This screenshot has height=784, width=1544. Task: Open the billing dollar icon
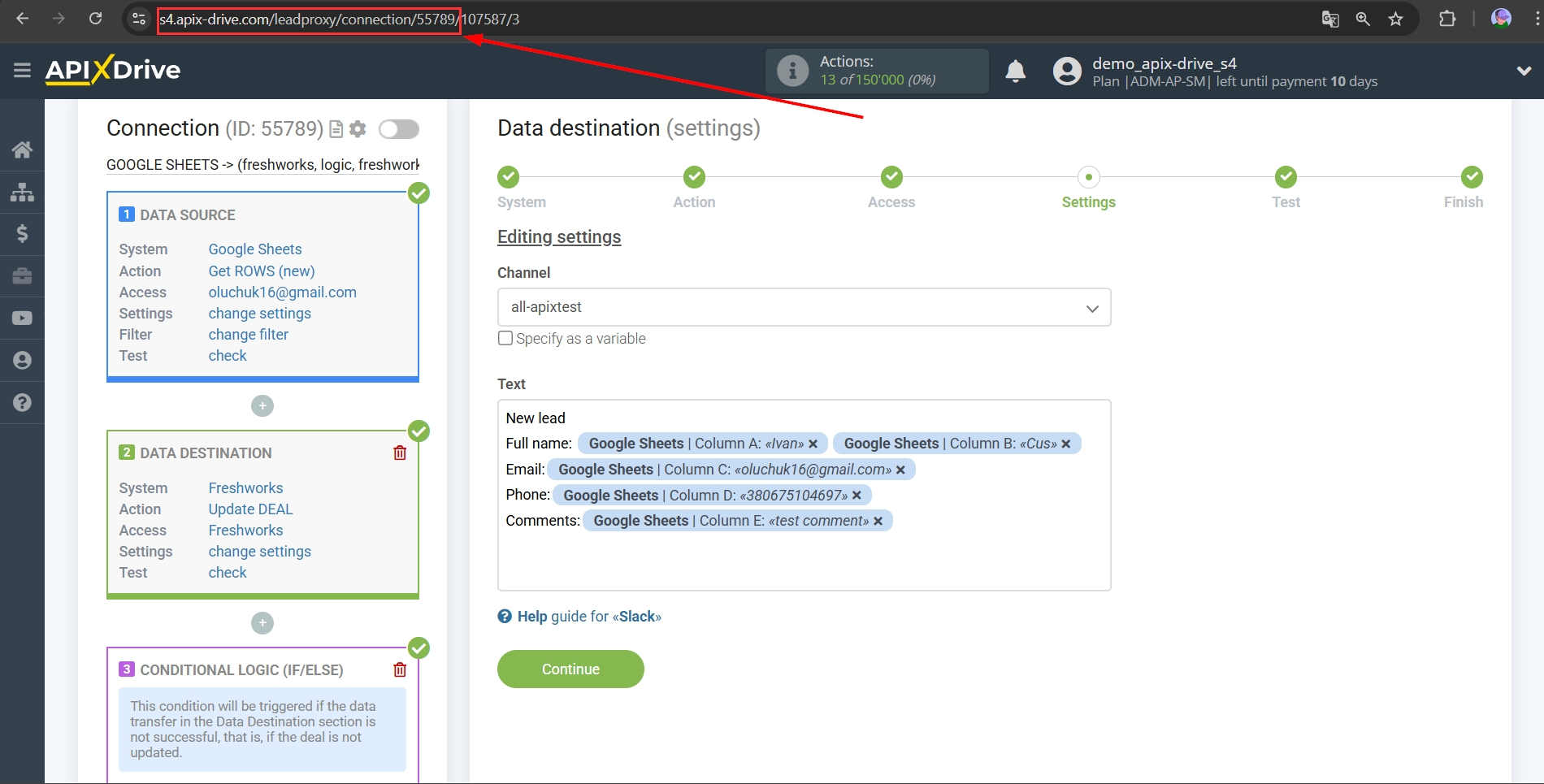coord(22,234)
